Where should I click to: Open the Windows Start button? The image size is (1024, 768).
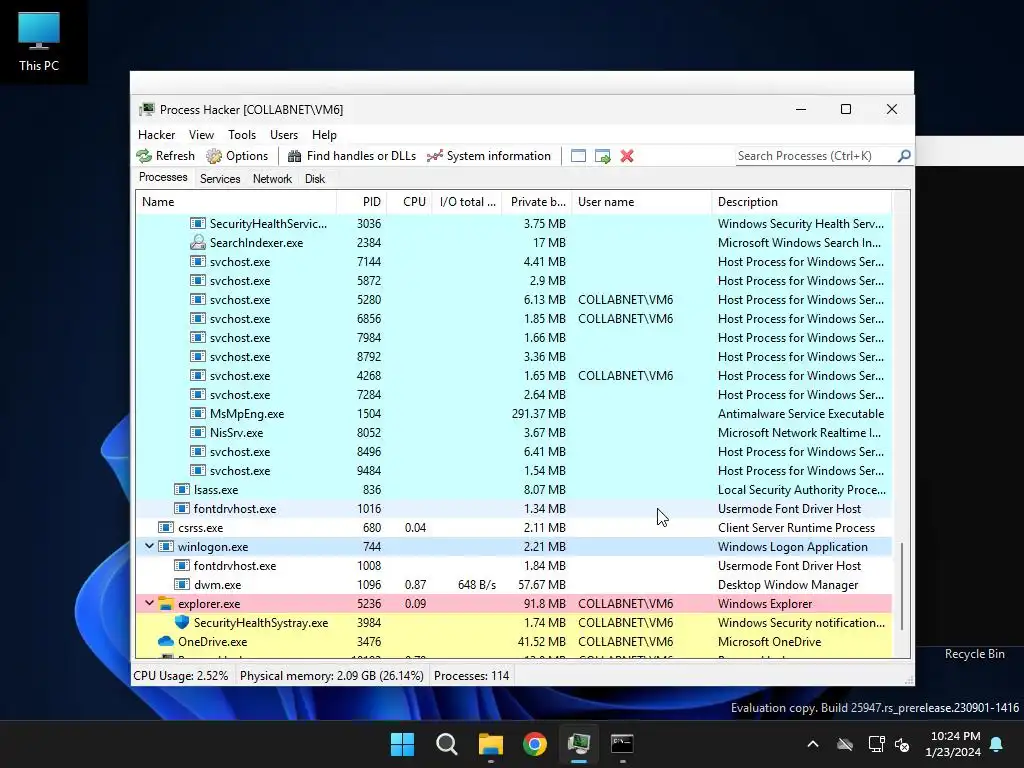pos(402,744)
